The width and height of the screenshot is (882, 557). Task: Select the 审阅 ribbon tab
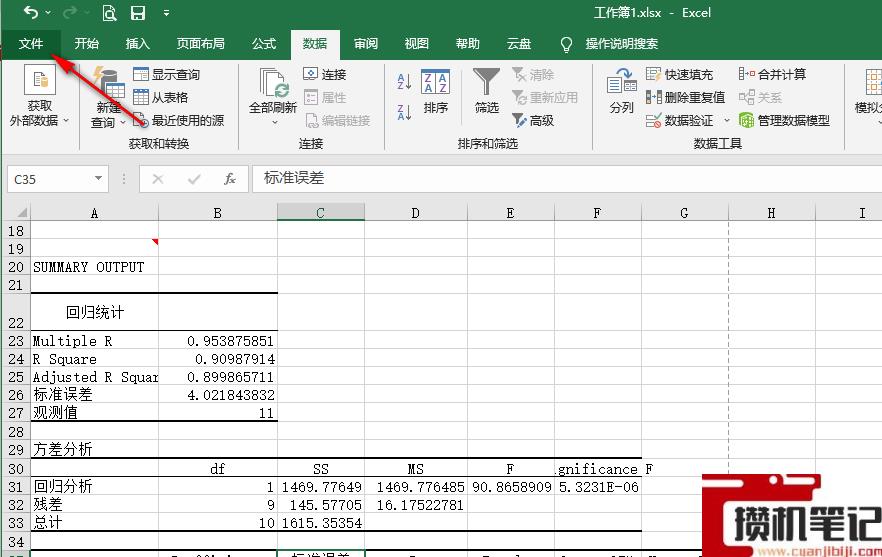[x=366, y=44]
